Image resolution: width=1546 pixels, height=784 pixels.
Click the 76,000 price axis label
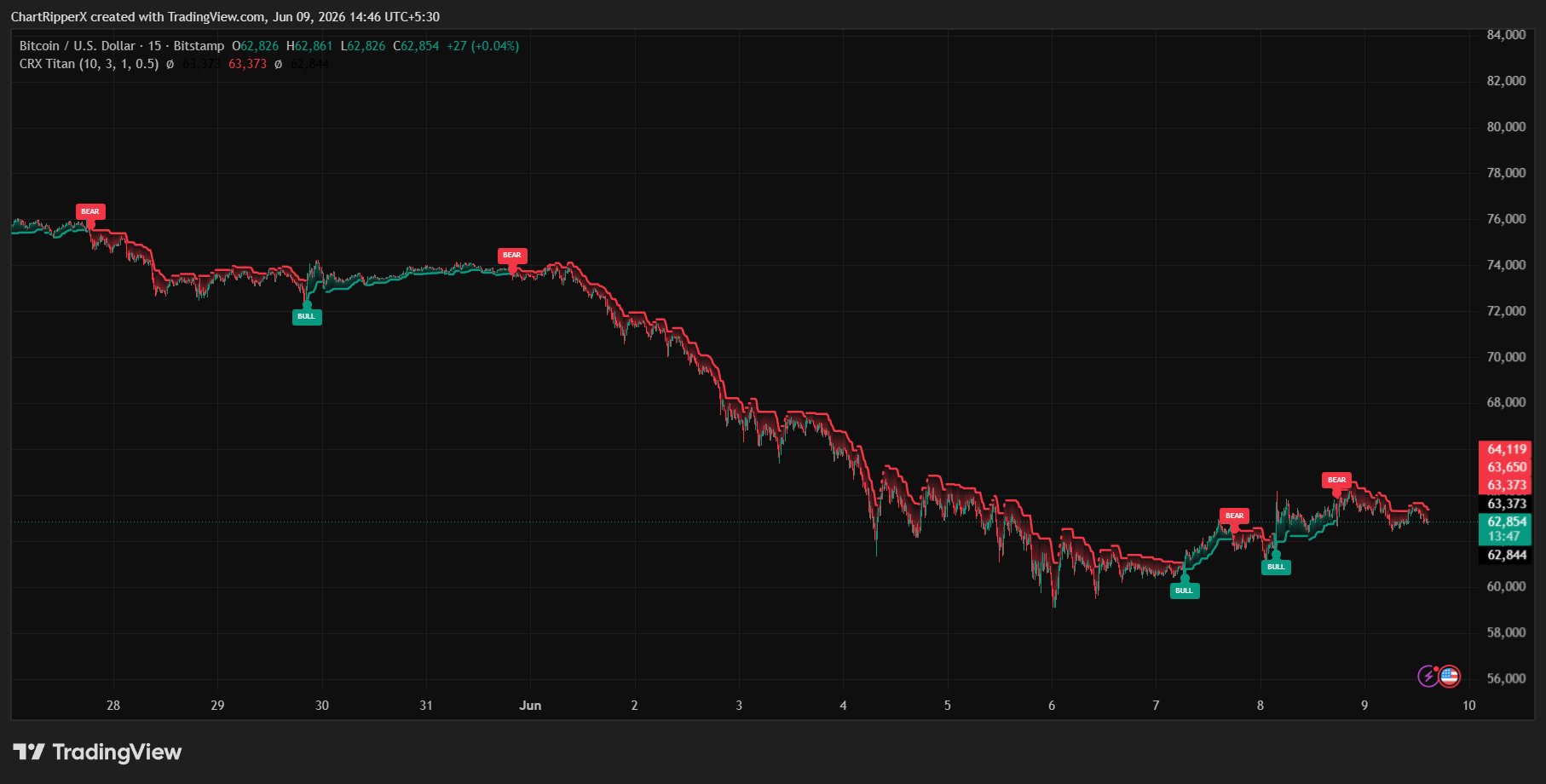tap(1506, 219)
